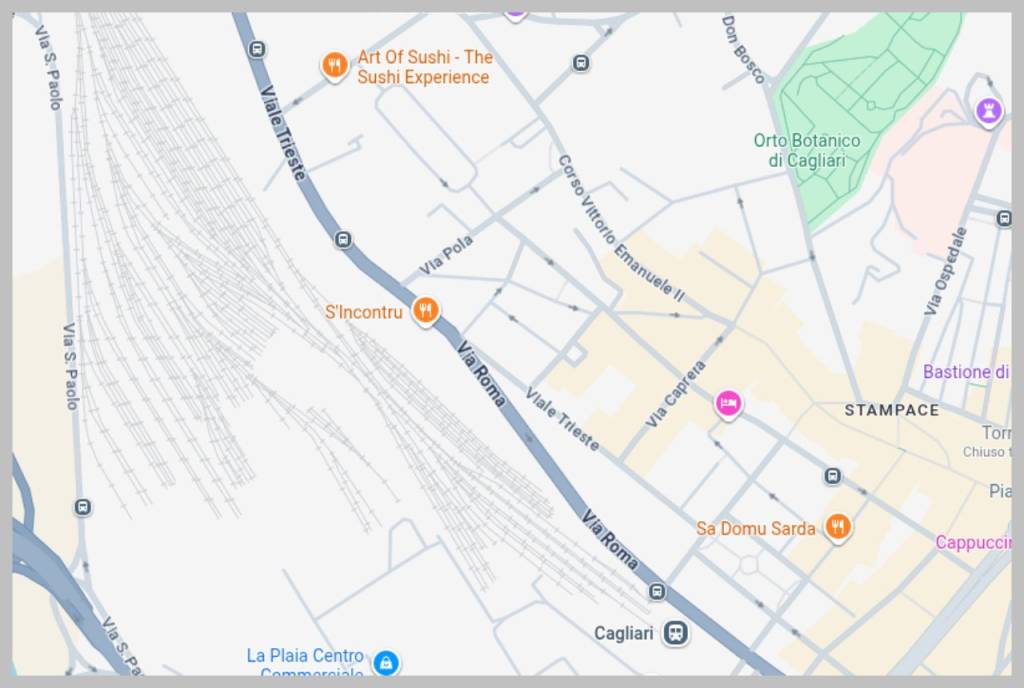The height and width of the screenshot is (688, 1024).
Task: Click bus stop on Viale Trieste near Via Pola
Action: (x=343, y=240)
